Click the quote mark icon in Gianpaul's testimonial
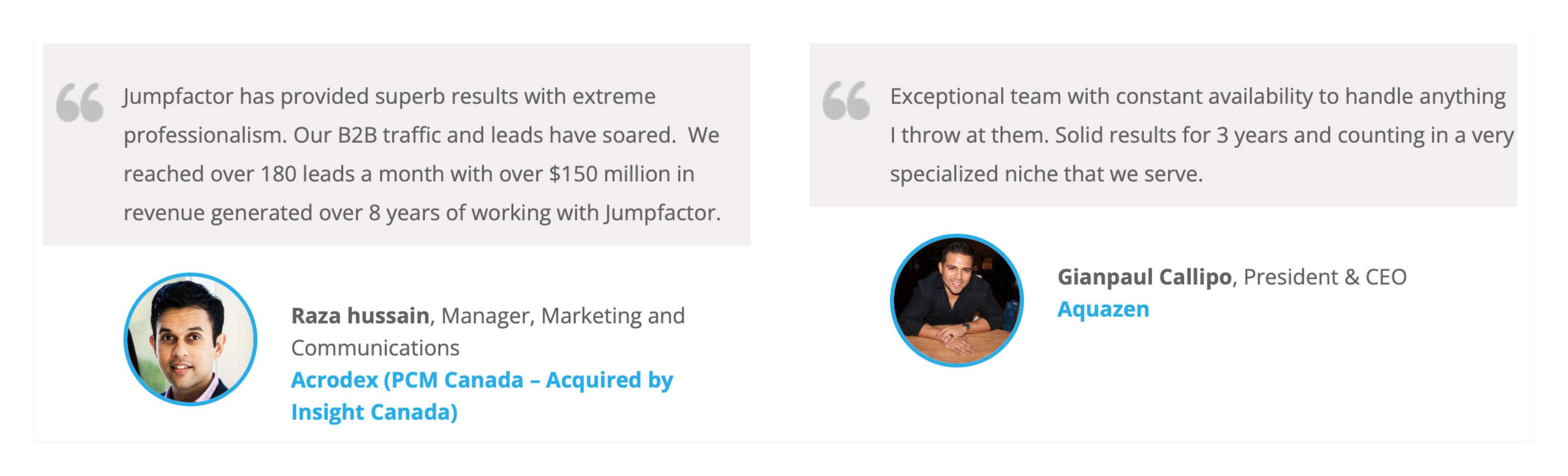Image resolution: width=1568 pixels, height=476 pixels. [846, 100]
